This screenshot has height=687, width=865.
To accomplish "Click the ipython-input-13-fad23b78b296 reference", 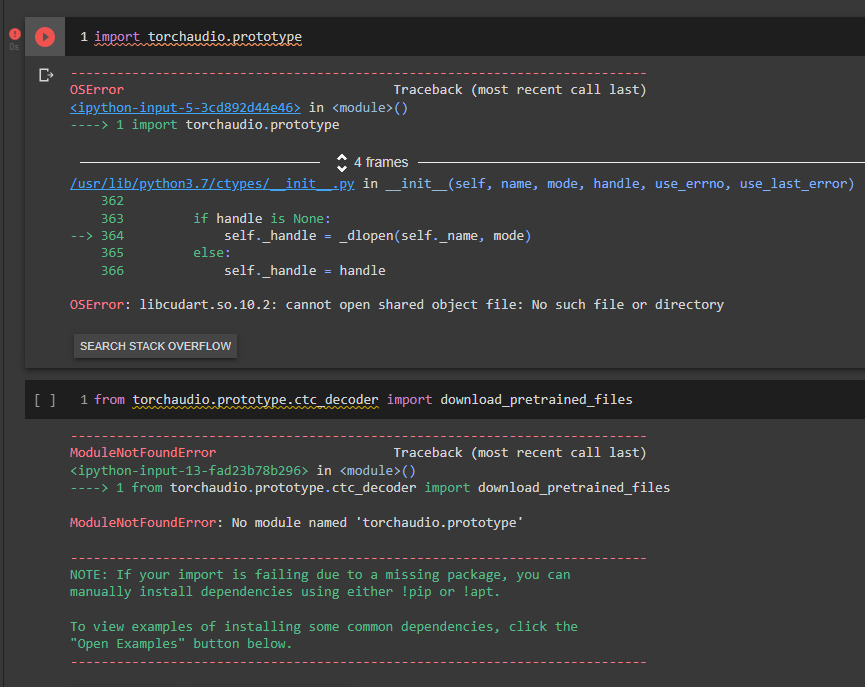I will point(189,470).
